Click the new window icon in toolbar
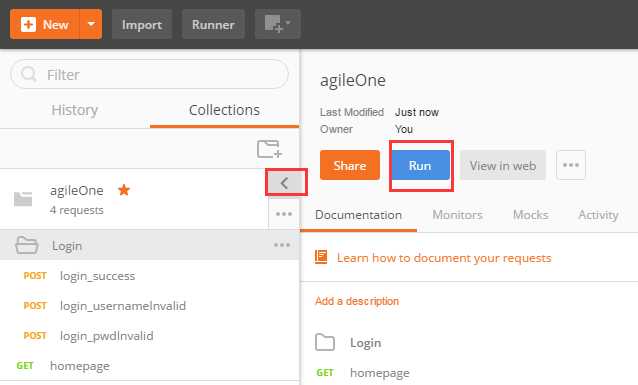The height and width of the screenshot is (385, 638). point(277,24)
